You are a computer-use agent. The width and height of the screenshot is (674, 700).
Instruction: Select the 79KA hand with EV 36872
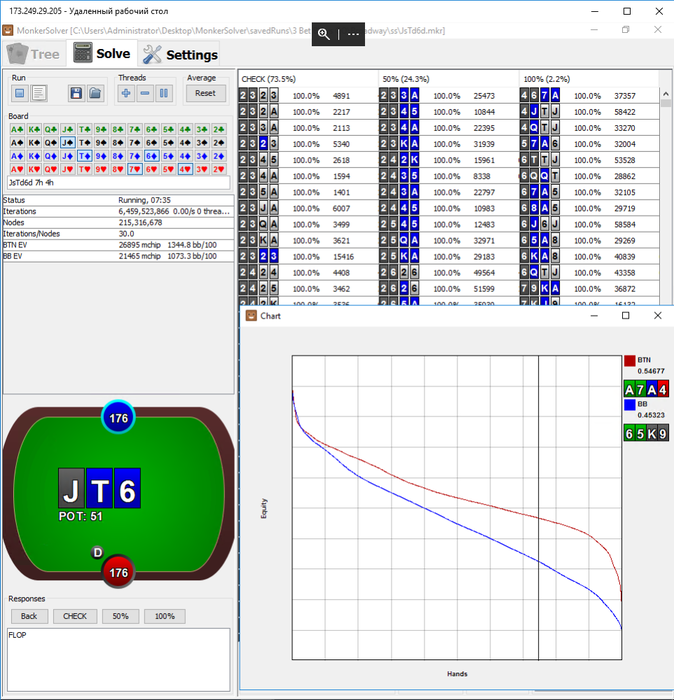(x=589, y=288)
